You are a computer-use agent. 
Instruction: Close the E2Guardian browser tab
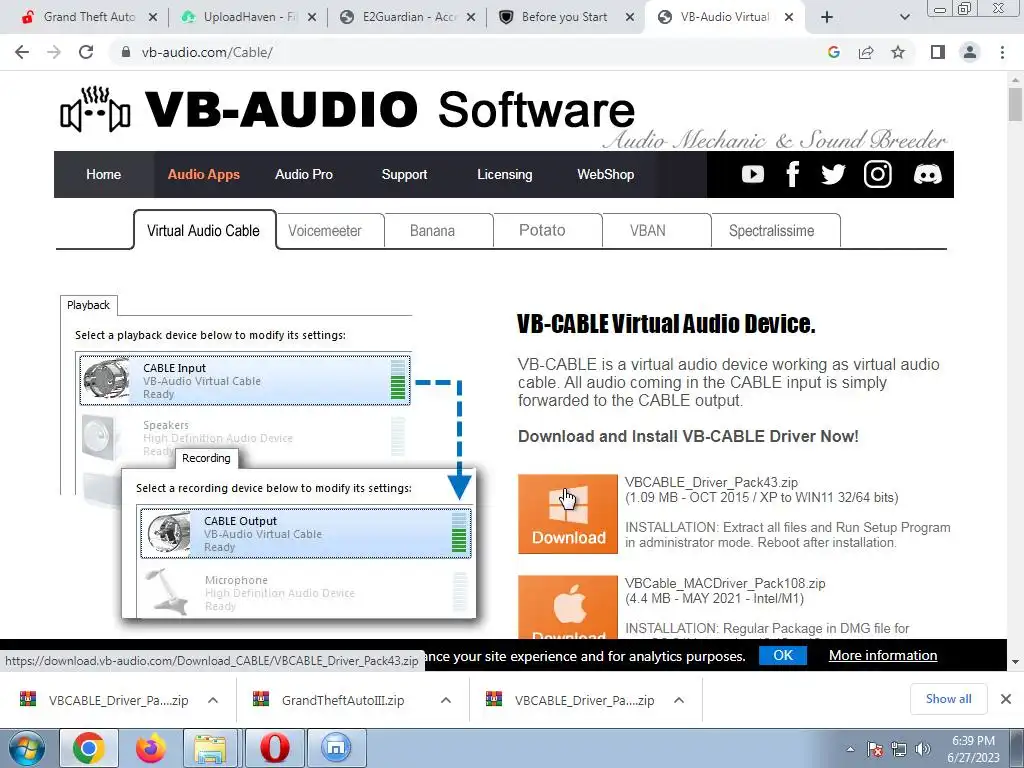pos(472,18)
